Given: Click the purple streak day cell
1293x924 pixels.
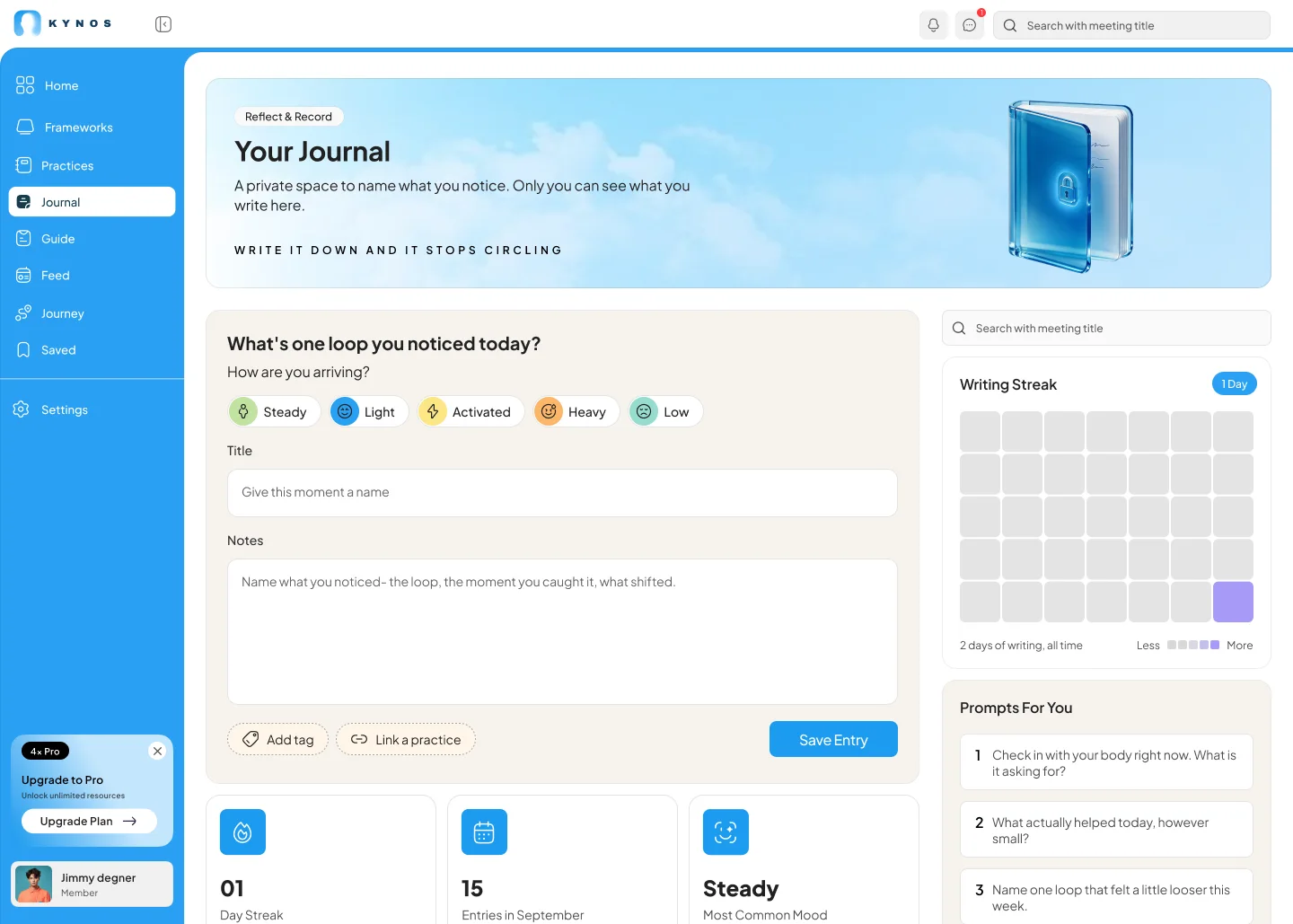Looking at the screenshot, I should pyautogui.click(x=1233, y=602).
